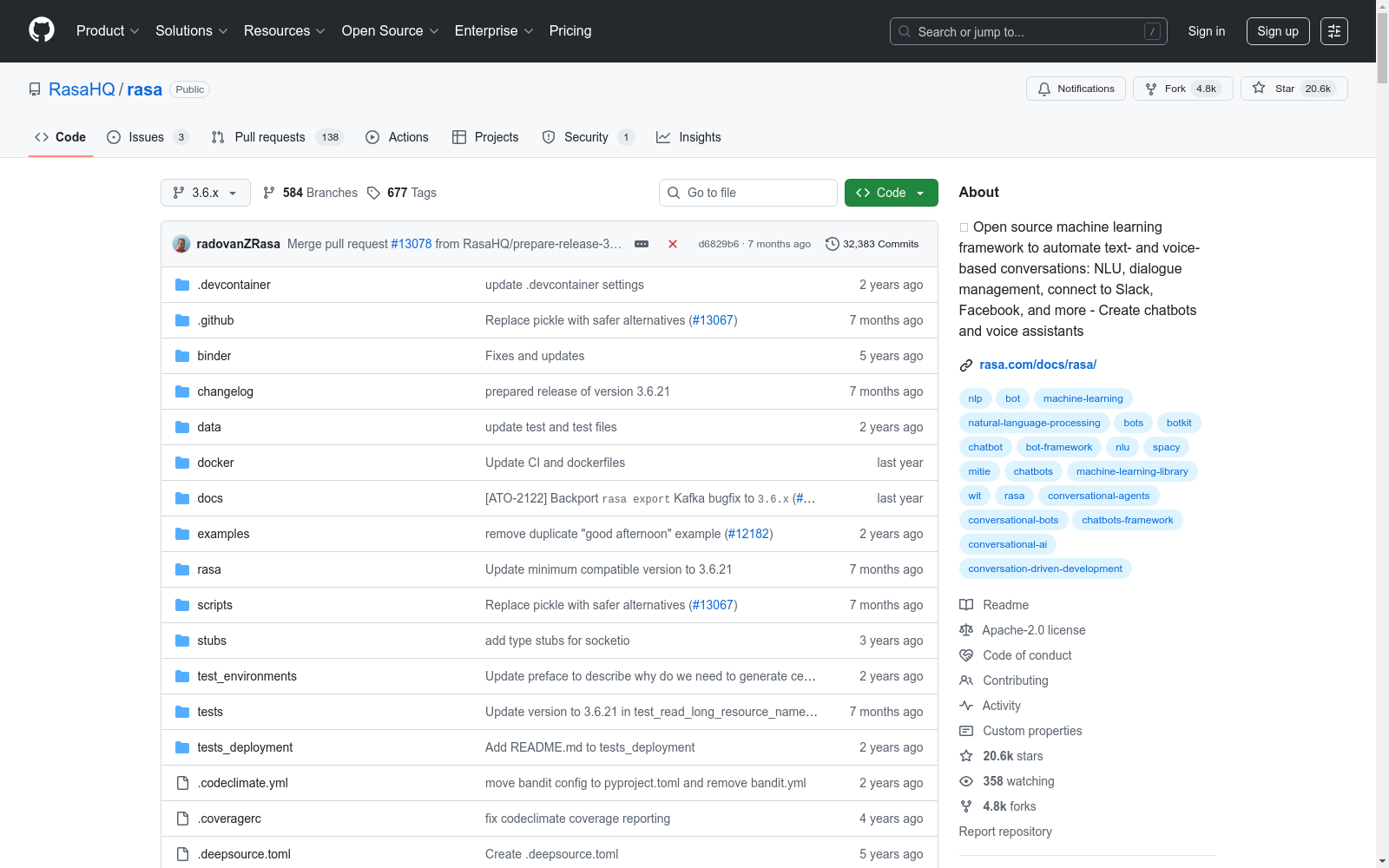Image resolution: width=1389 pixels, height=868 pixels.
Task: Open the Enterprise menu dropdown
Action: coord(494,31)
